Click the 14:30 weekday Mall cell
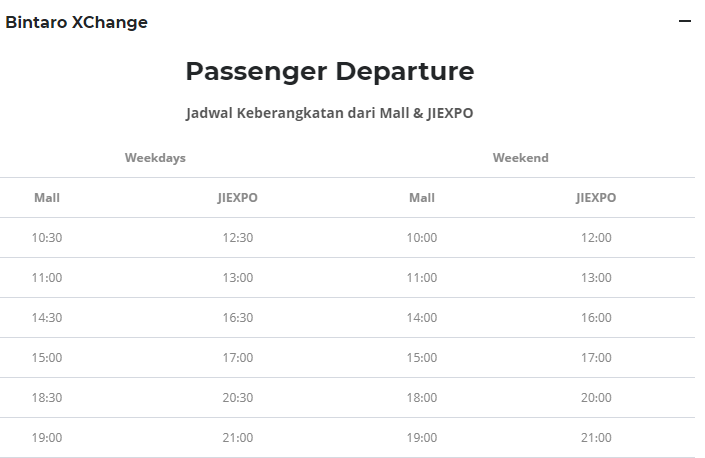The height and width of the screenshot is (458, 705). 47,318
